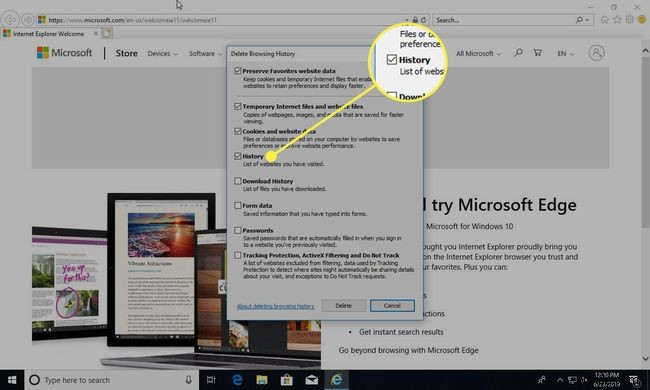Click the account sign-in avatar icon

597,53
